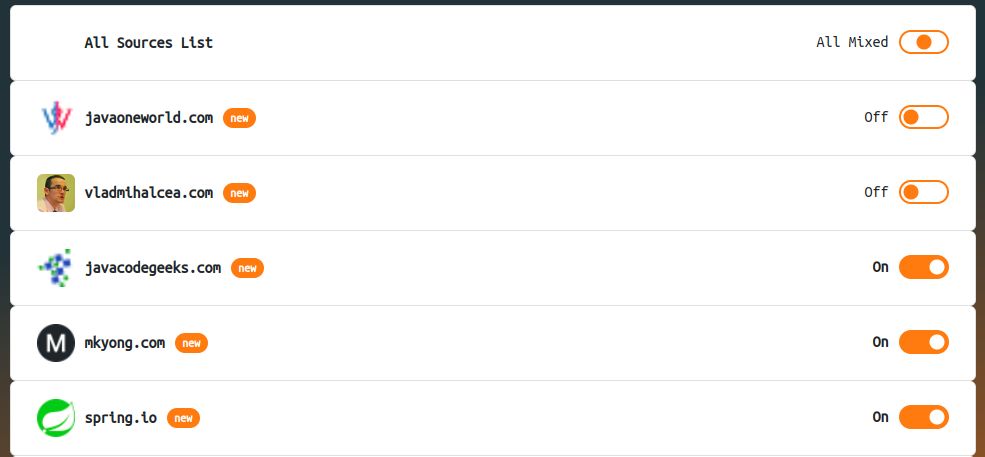Enable the javaoneworld.com source toggle
The height and width of the screenshot is (457, 985).
click(923, 117)
